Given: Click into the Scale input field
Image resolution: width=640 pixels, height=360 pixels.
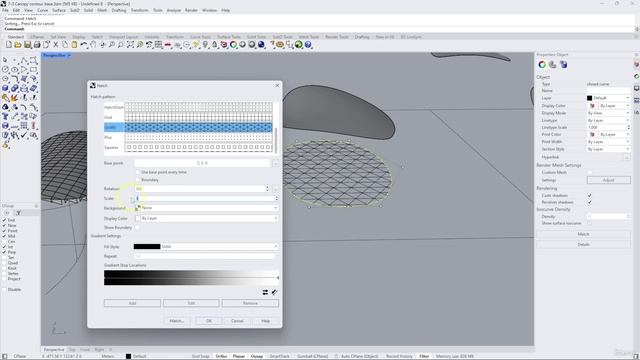Looking at the screenshot, I should 206,198.
